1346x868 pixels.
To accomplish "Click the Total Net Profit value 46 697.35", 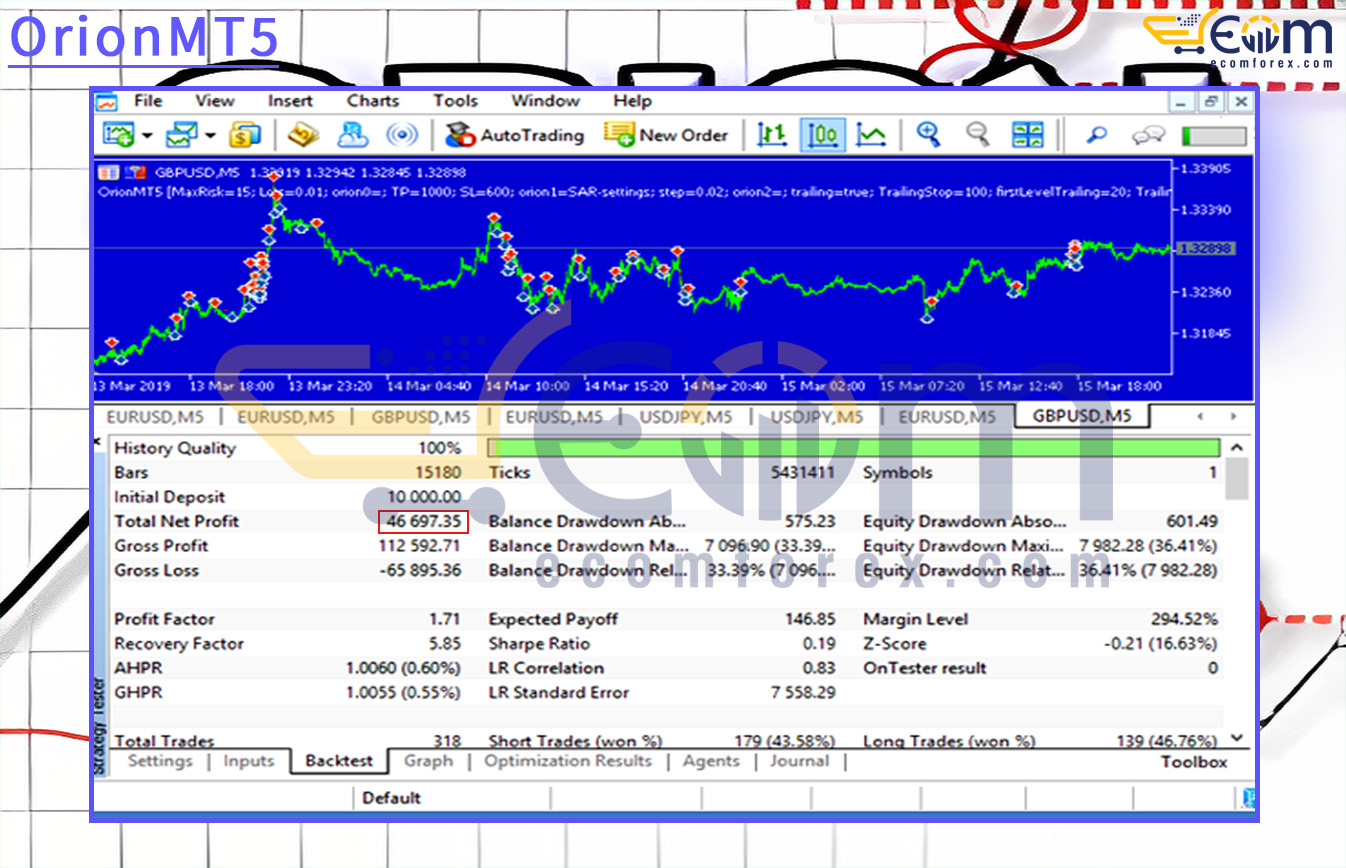I will click(423, 521).
